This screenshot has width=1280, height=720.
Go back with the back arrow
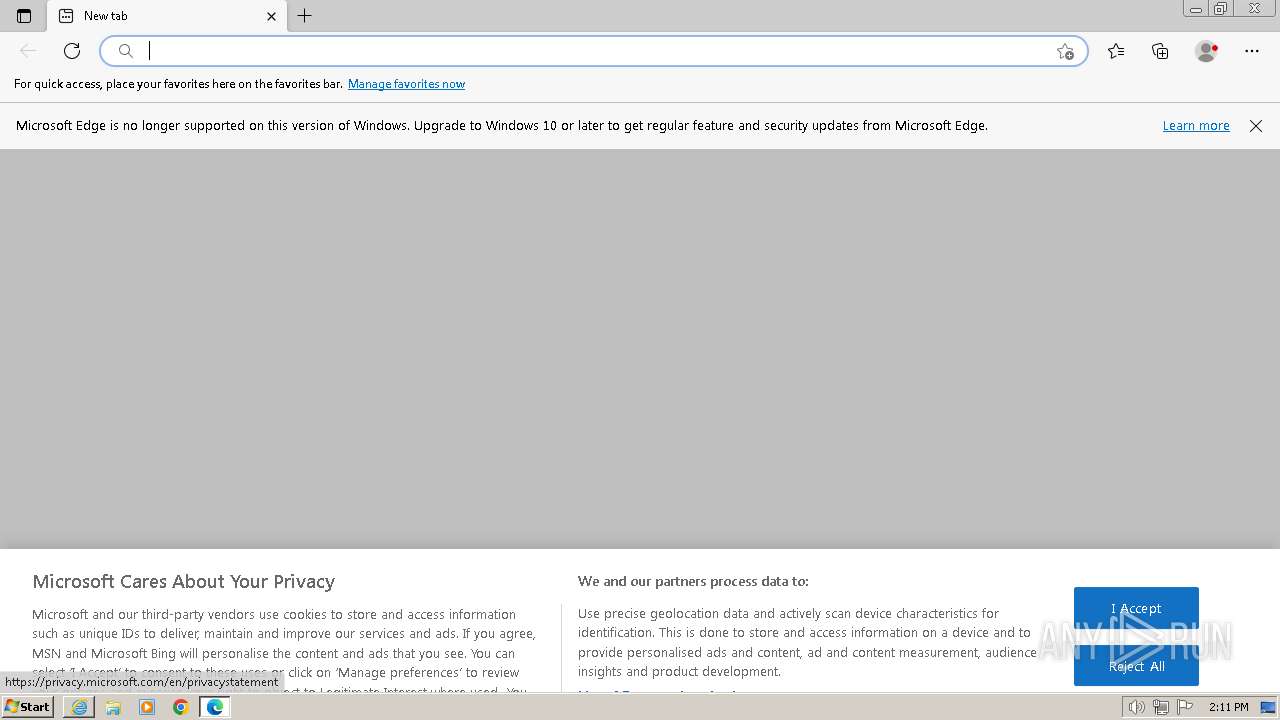pyautogui.click(x=28, y=51)
